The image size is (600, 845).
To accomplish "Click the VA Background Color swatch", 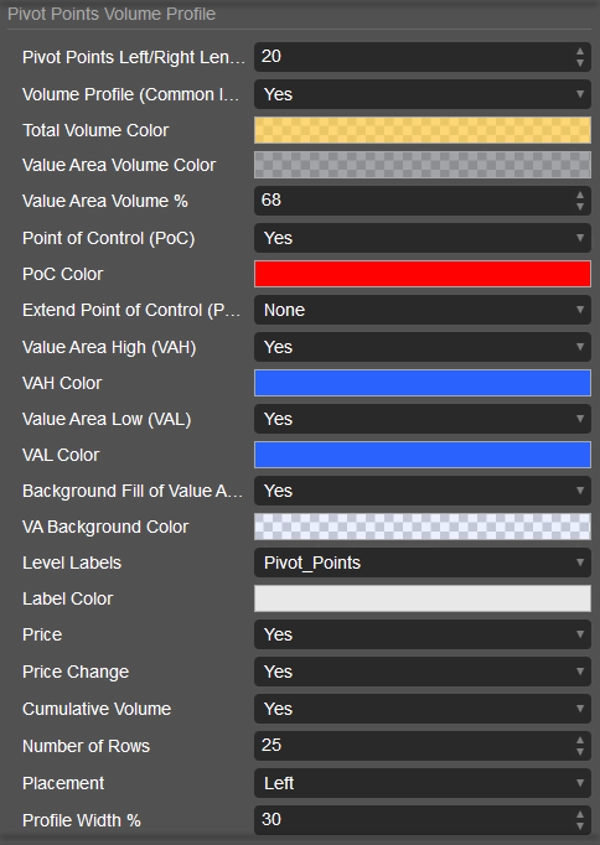I will (x=422, y=527).
